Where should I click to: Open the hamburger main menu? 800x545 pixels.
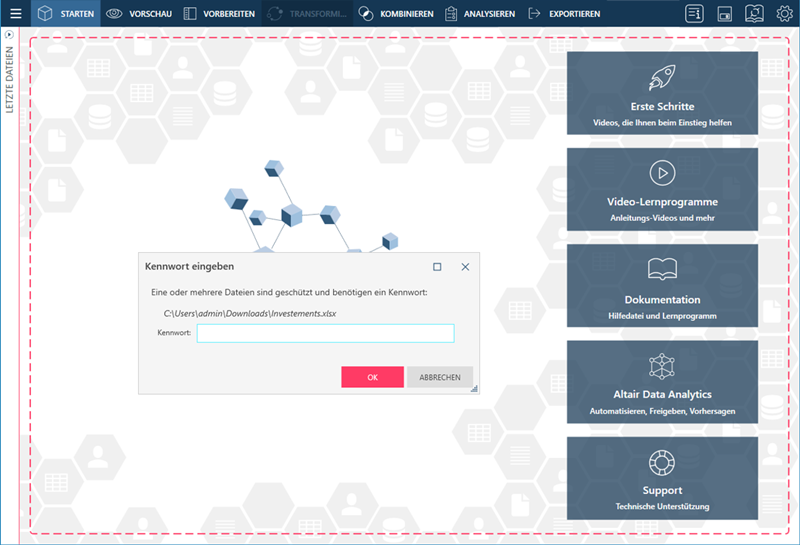pos(16,13)
